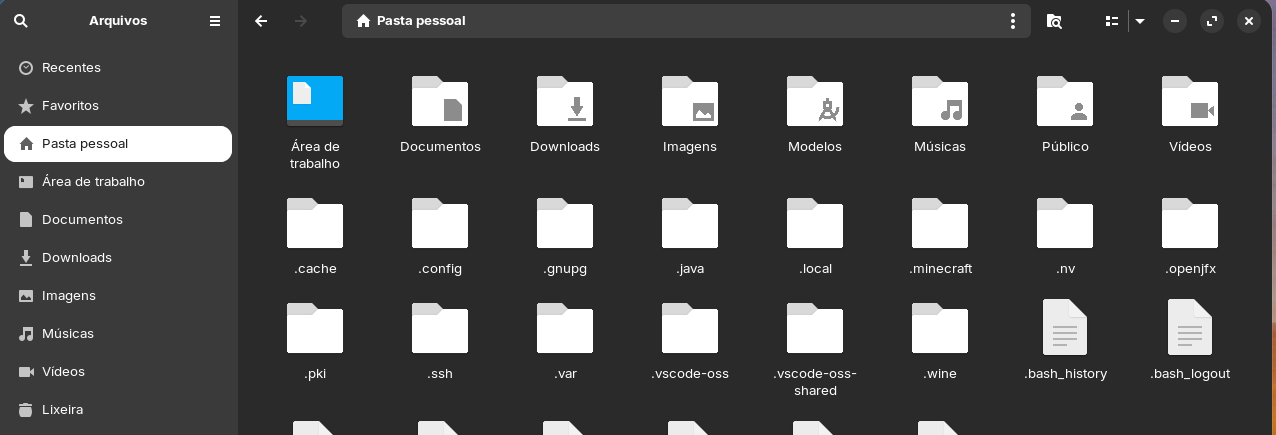
Task: Select the .java folder
Action: pos(690,223)
